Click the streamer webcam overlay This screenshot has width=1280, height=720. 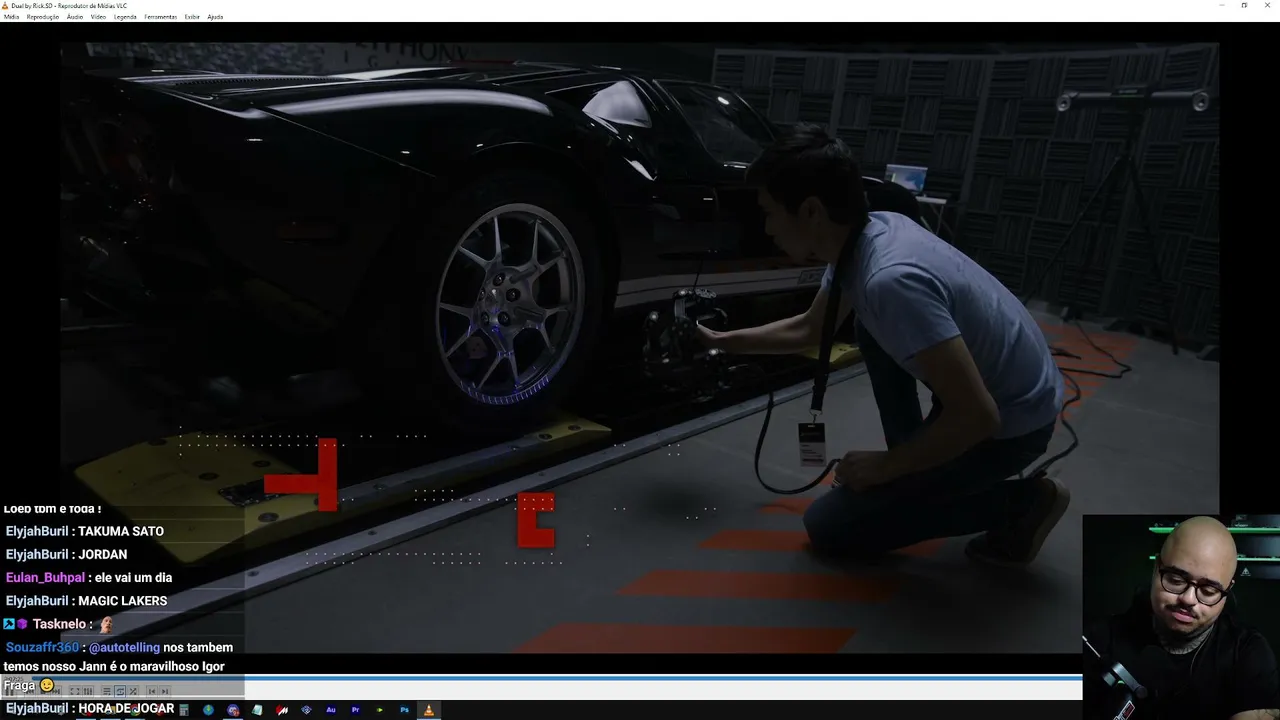[1181, 617]
